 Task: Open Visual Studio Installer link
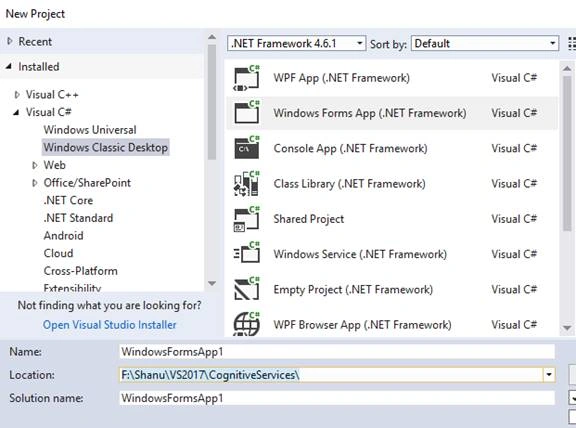tap(109, 325)
